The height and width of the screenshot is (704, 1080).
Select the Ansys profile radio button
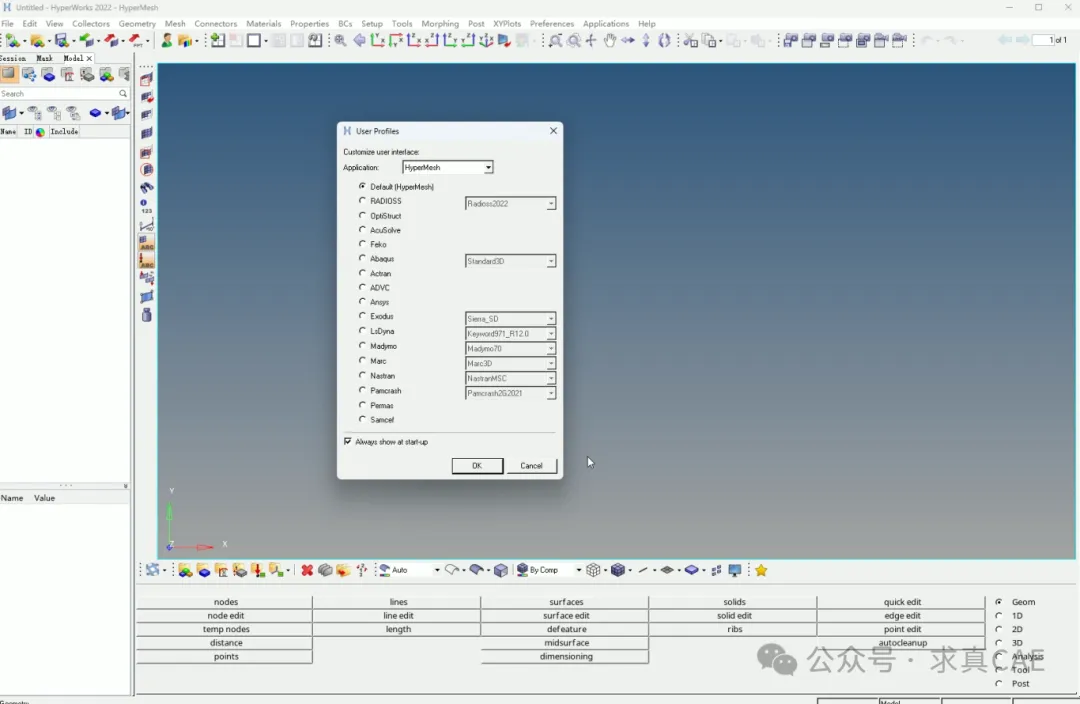[x=362, y=301]
